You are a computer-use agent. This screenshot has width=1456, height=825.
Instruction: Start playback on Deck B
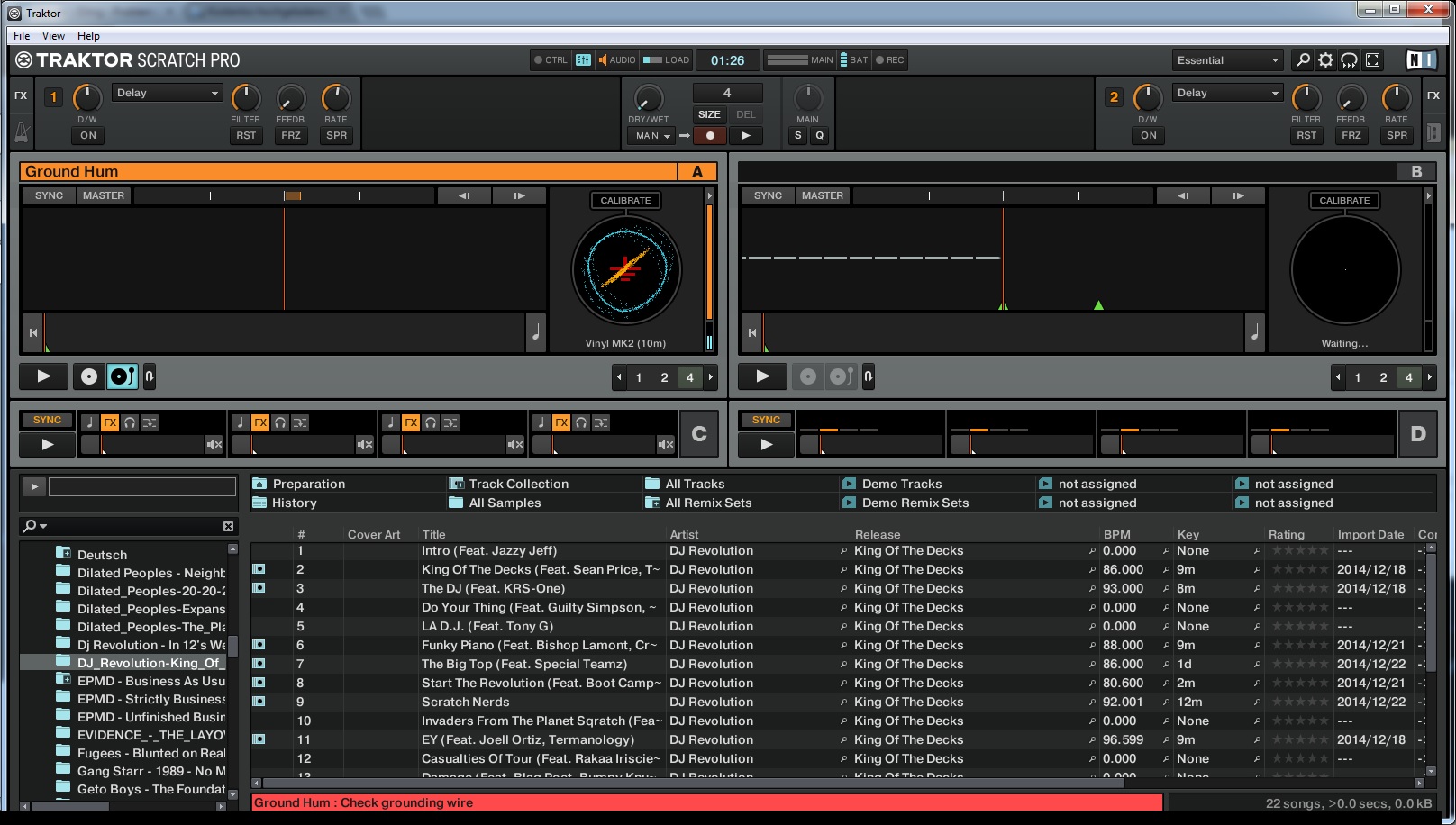(763, 376)
